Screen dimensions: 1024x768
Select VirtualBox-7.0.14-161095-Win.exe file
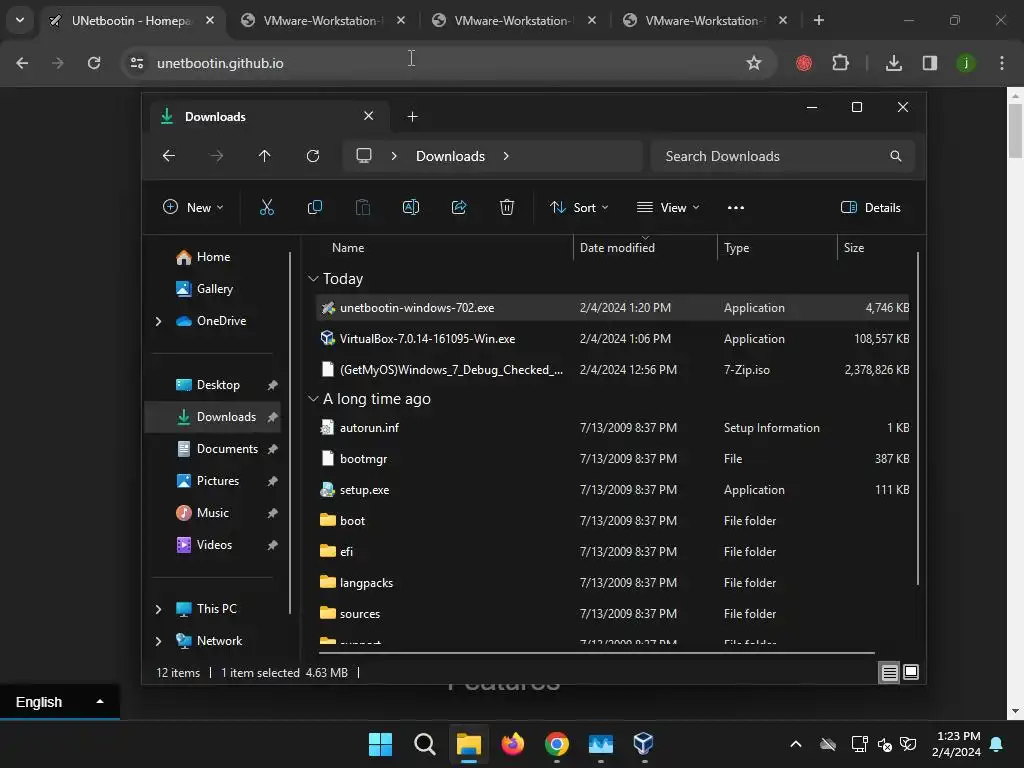[612, 339]
